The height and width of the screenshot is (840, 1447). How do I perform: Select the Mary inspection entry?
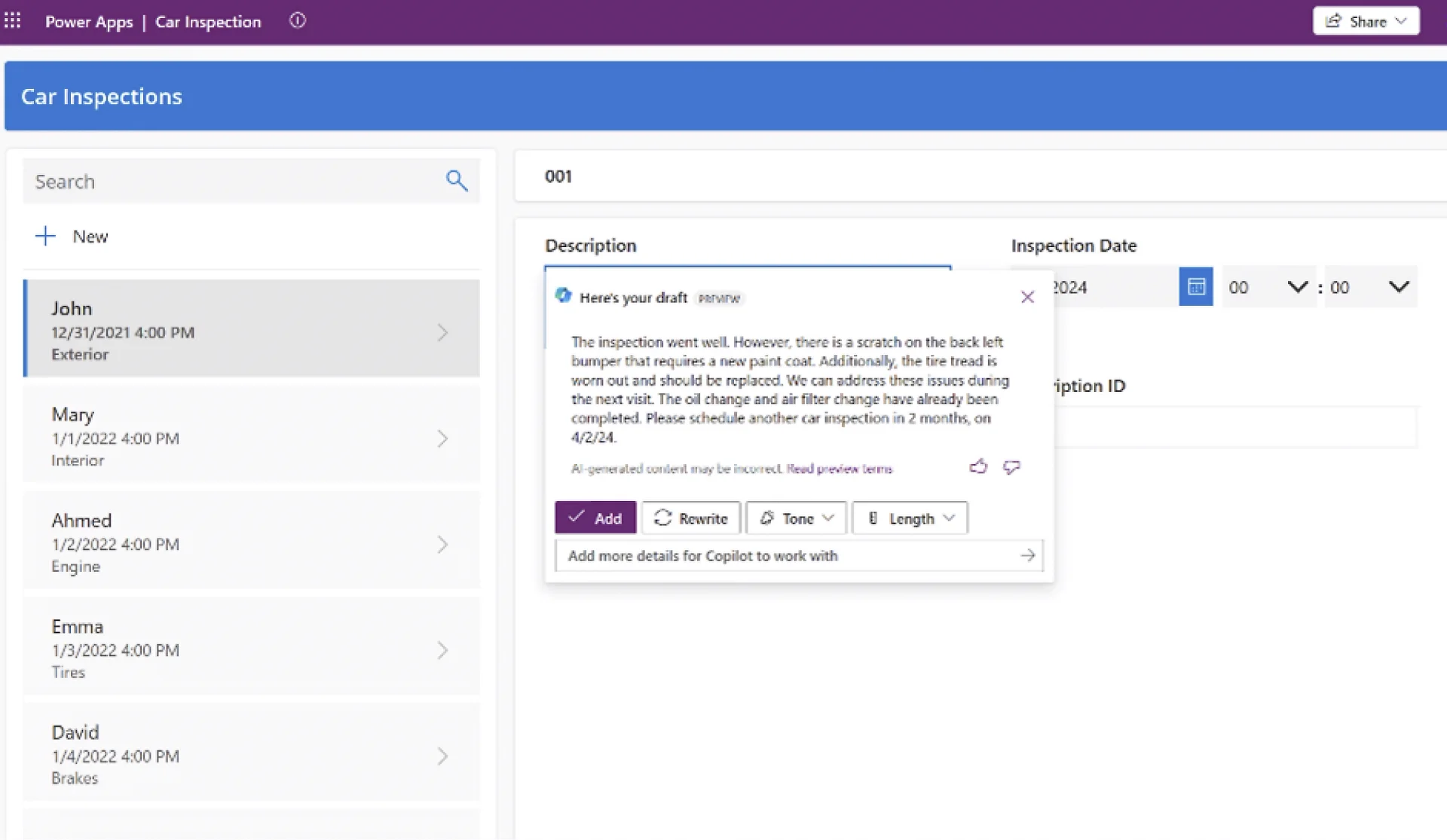252,435
